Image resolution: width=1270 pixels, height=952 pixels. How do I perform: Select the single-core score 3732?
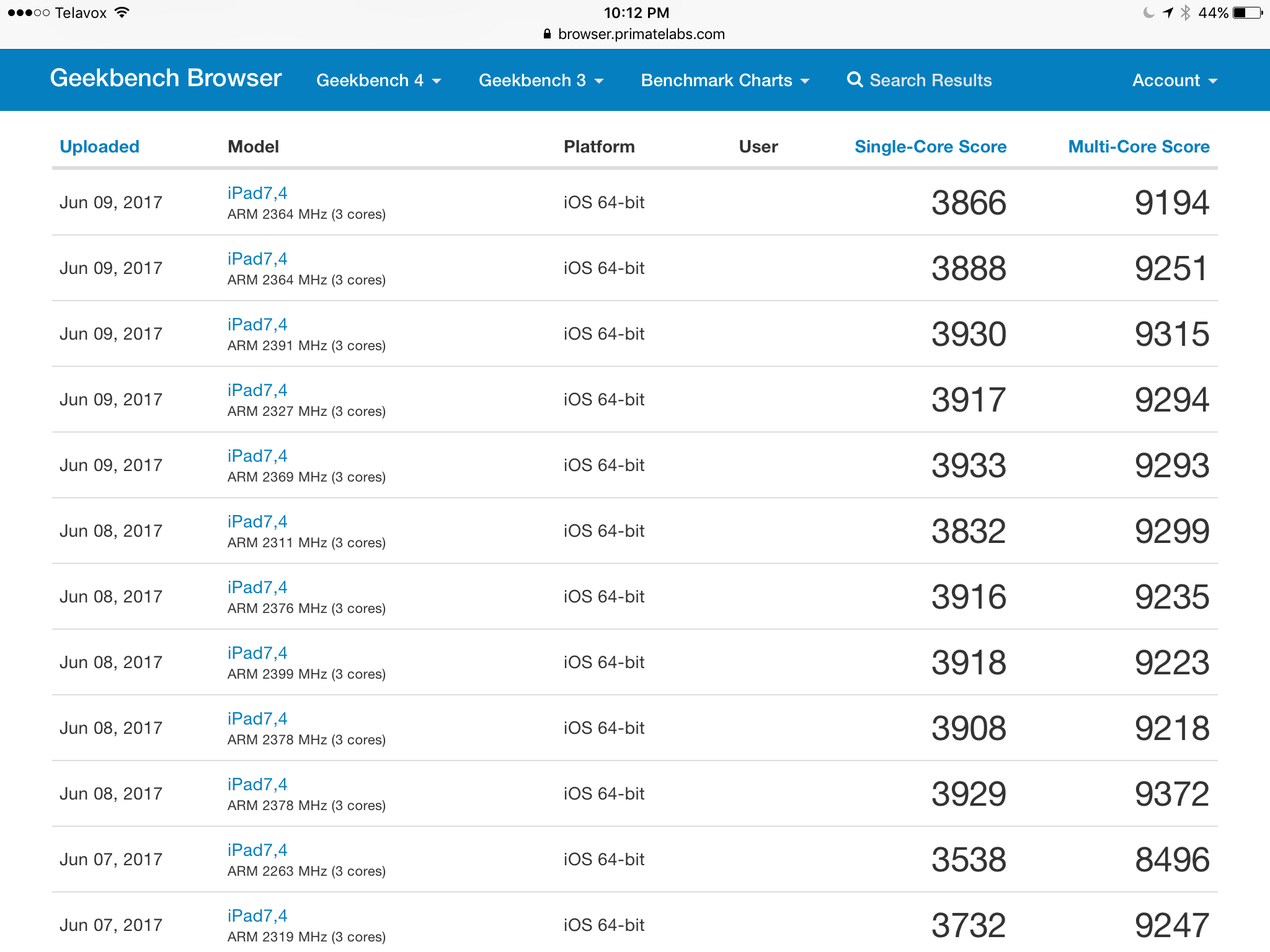(x=969, y=925)
